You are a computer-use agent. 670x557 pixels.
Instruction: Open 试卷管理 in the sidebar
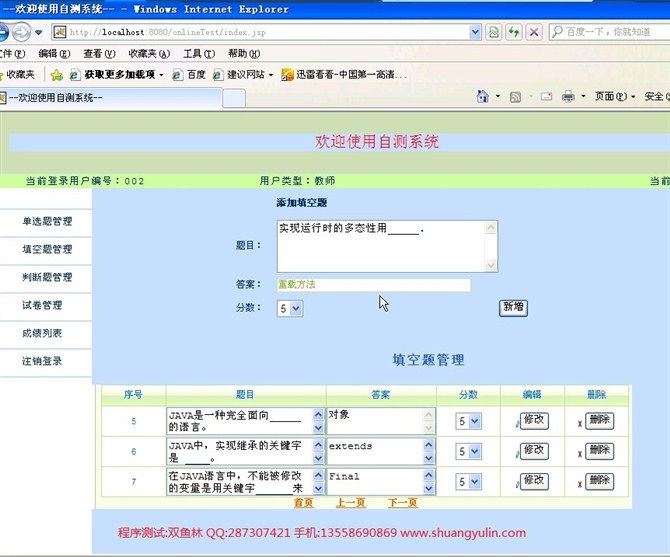click(x=42, y=305)
